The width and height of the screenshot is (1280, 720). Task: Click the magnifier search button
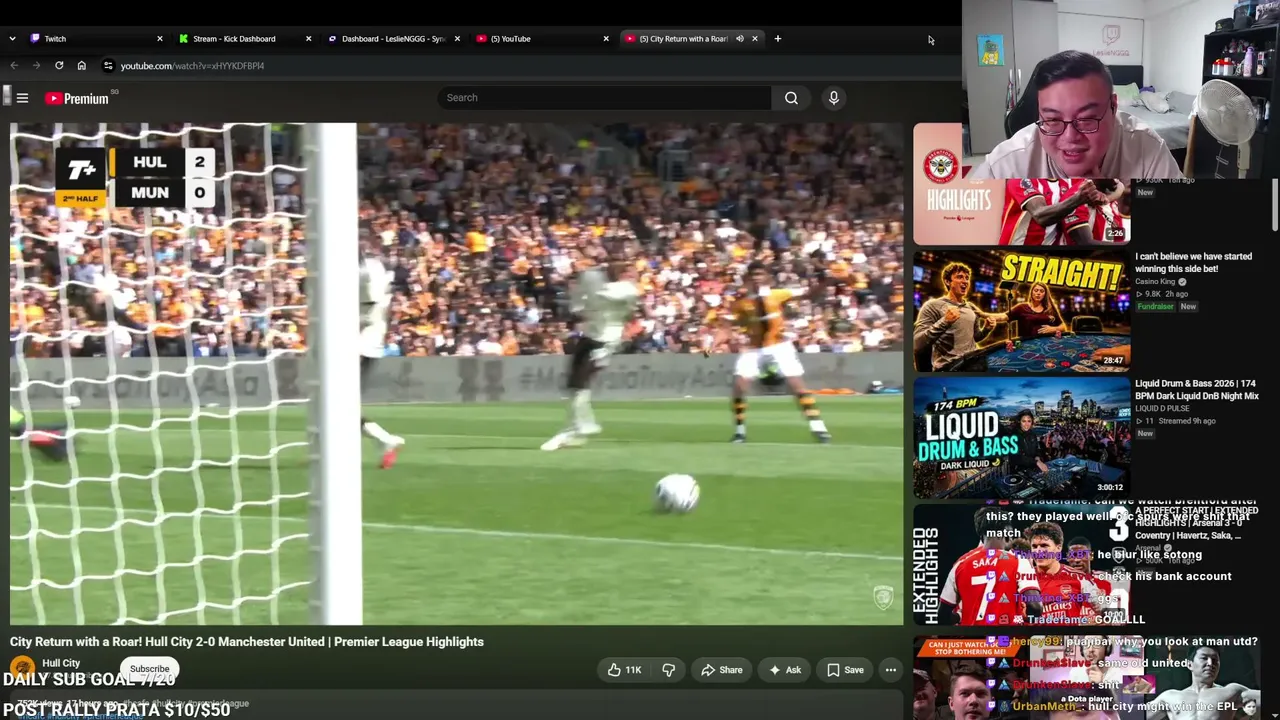click(791, 98)
